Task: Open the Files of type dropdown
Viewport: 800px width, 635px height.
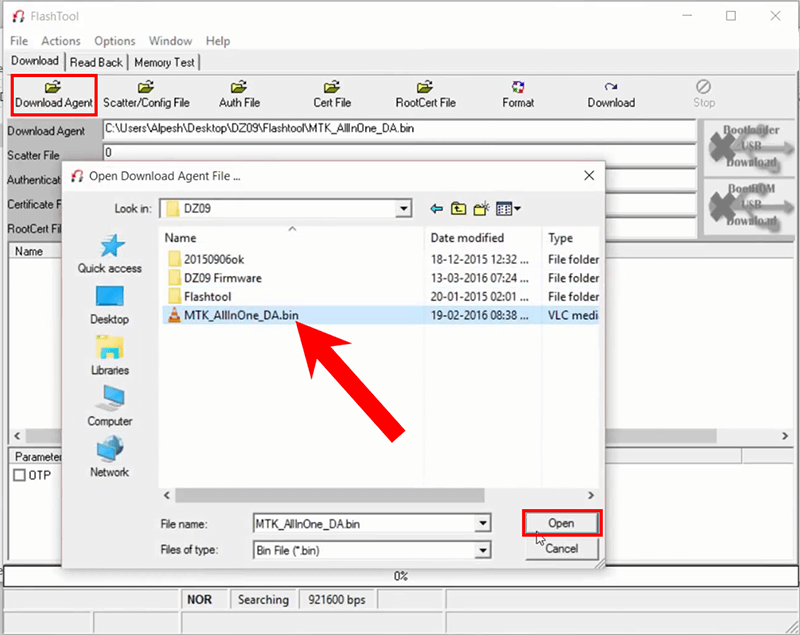Action: tap(483, 550)
